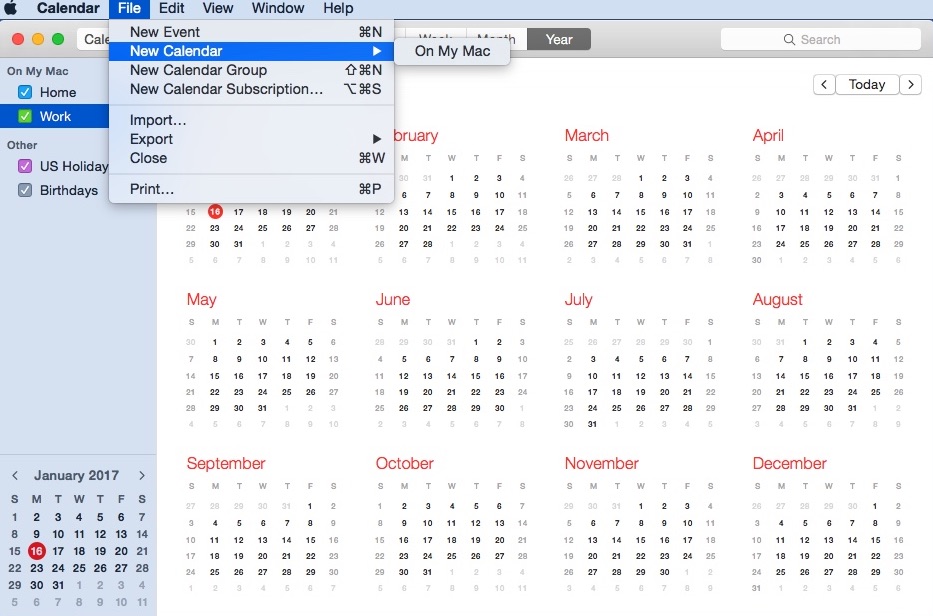Image resolution: width=933 pixels, height=616 pixels.
Task: Show previous month in mini calendar
Action: tap(15, 476)
